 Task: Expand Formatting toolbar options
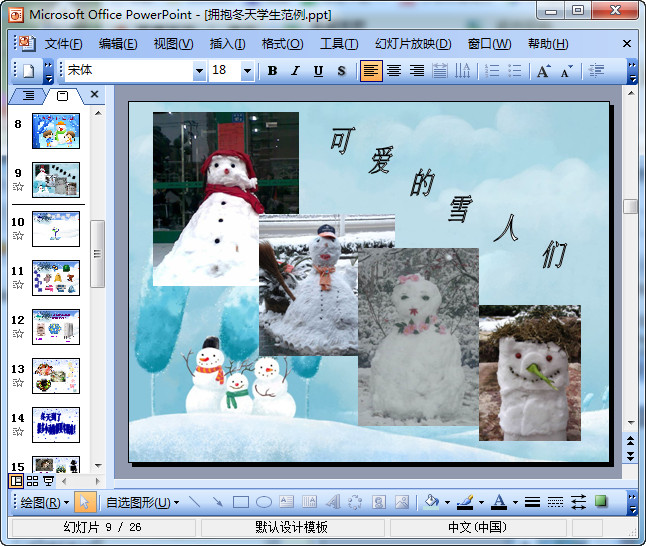tap(632, 71)
